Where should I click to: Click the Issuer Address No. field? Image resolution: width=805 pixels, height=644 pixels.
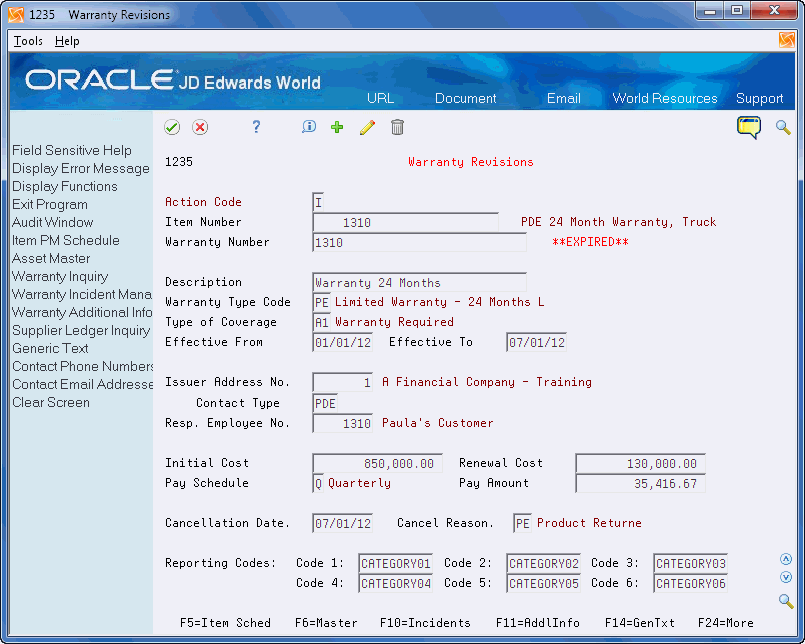[x=342, y=383]
